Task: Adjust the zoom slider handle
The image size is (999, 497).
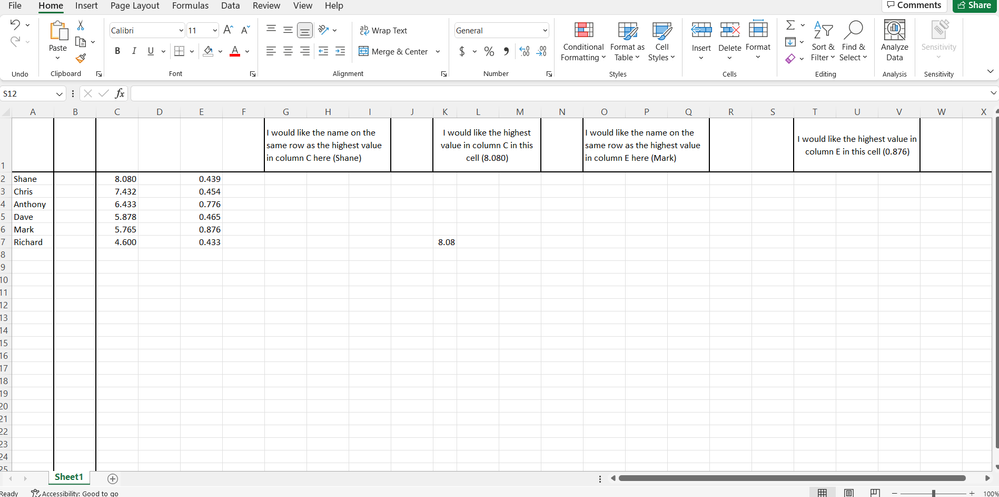Action: click(x=933, y=493)
